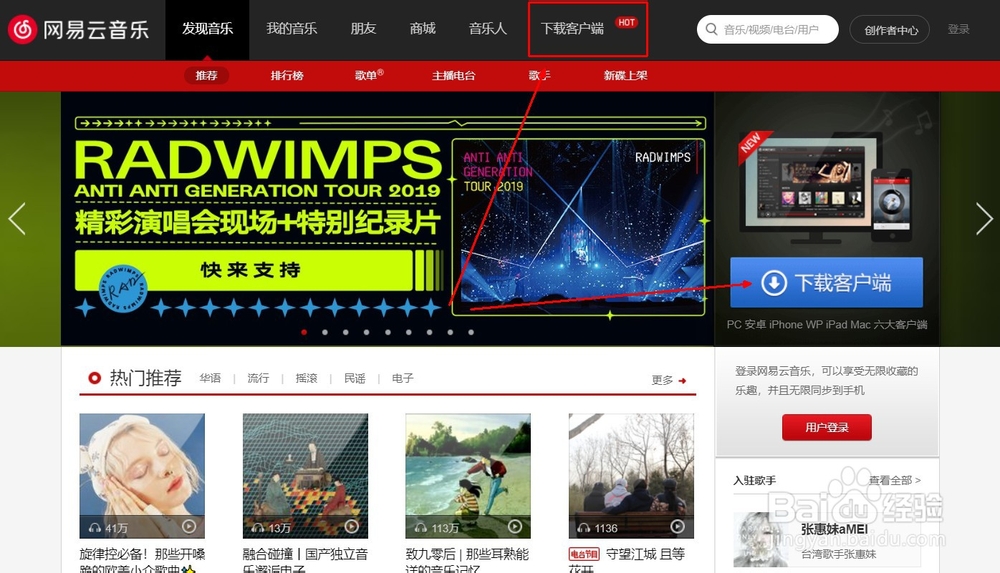Filter hot recommendations by 流行

[x=258, y=378]
